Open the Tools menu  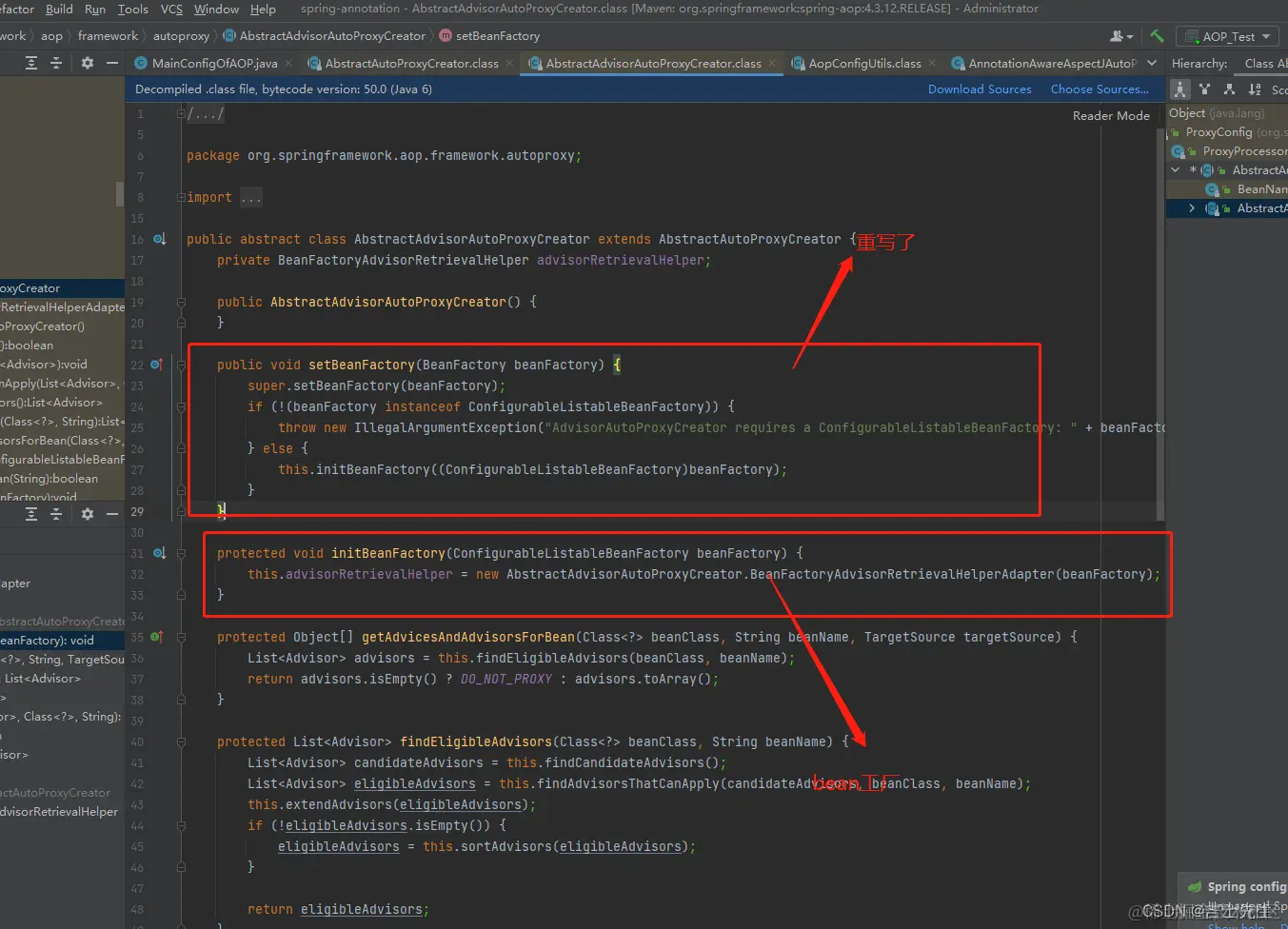point(133,9)
